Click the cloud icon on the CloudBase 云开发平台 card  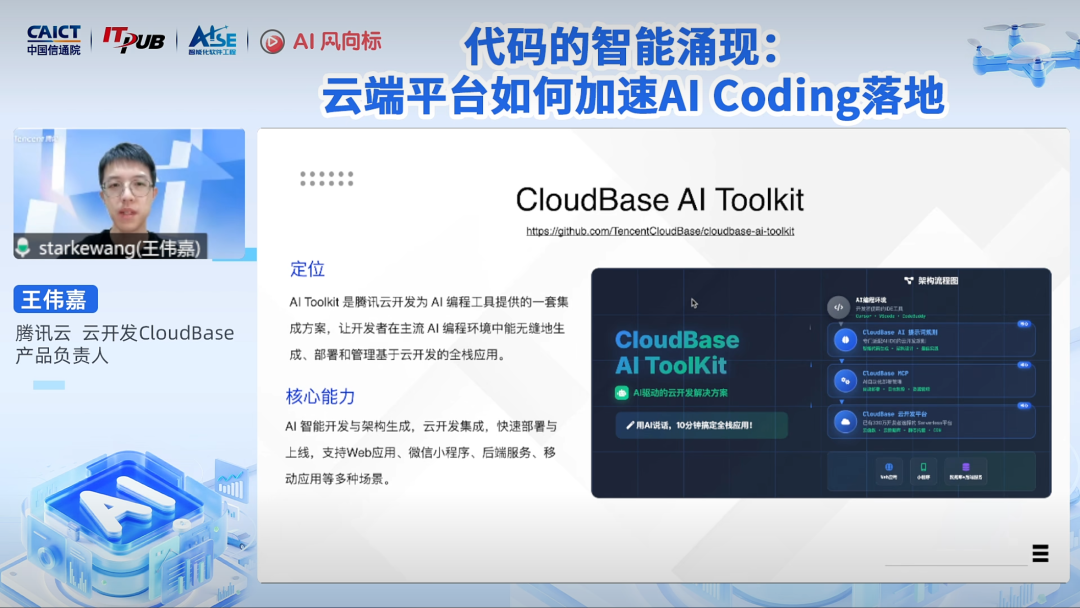845,421
